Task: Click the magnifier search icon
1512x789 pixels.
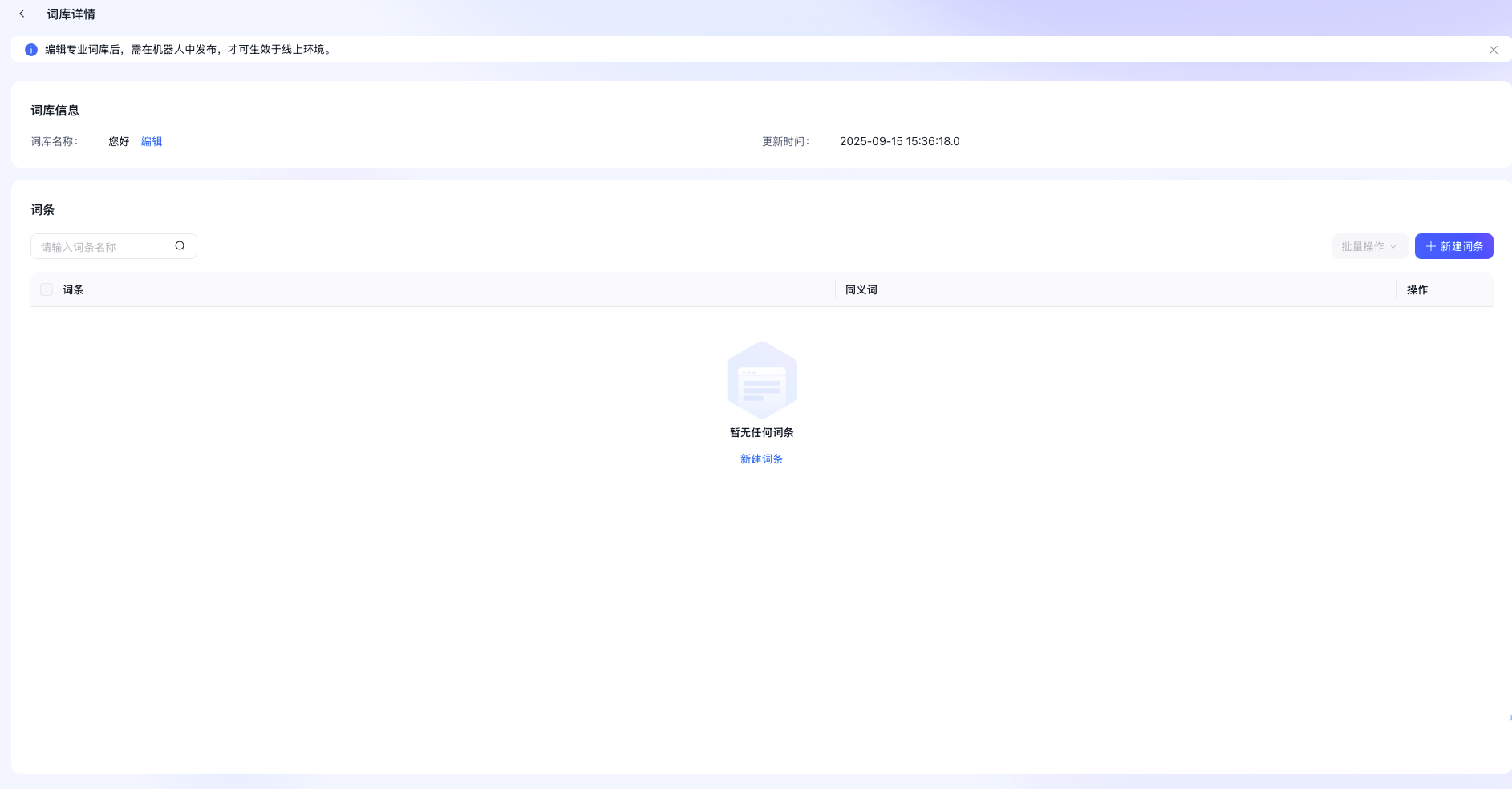Action: (x=180, y=246)
